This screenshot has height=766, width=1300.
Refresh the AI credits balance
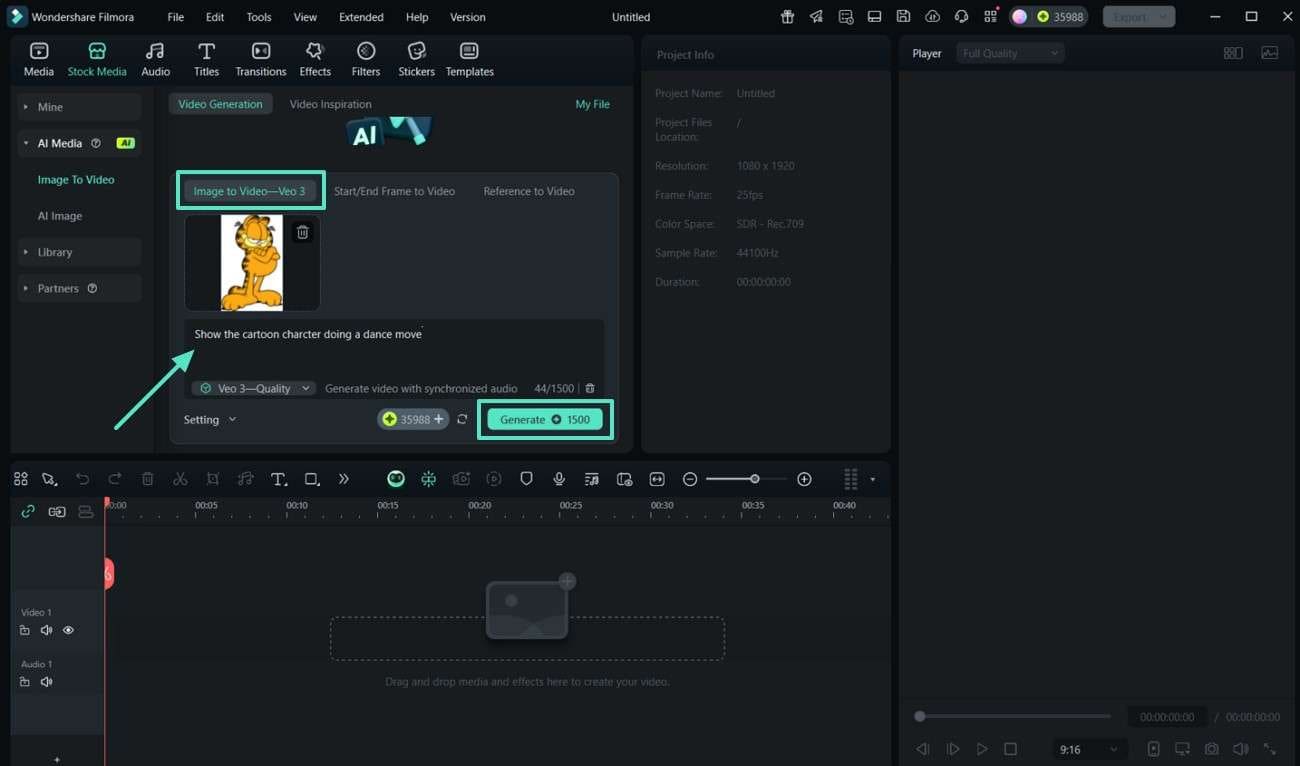[462, 419]
